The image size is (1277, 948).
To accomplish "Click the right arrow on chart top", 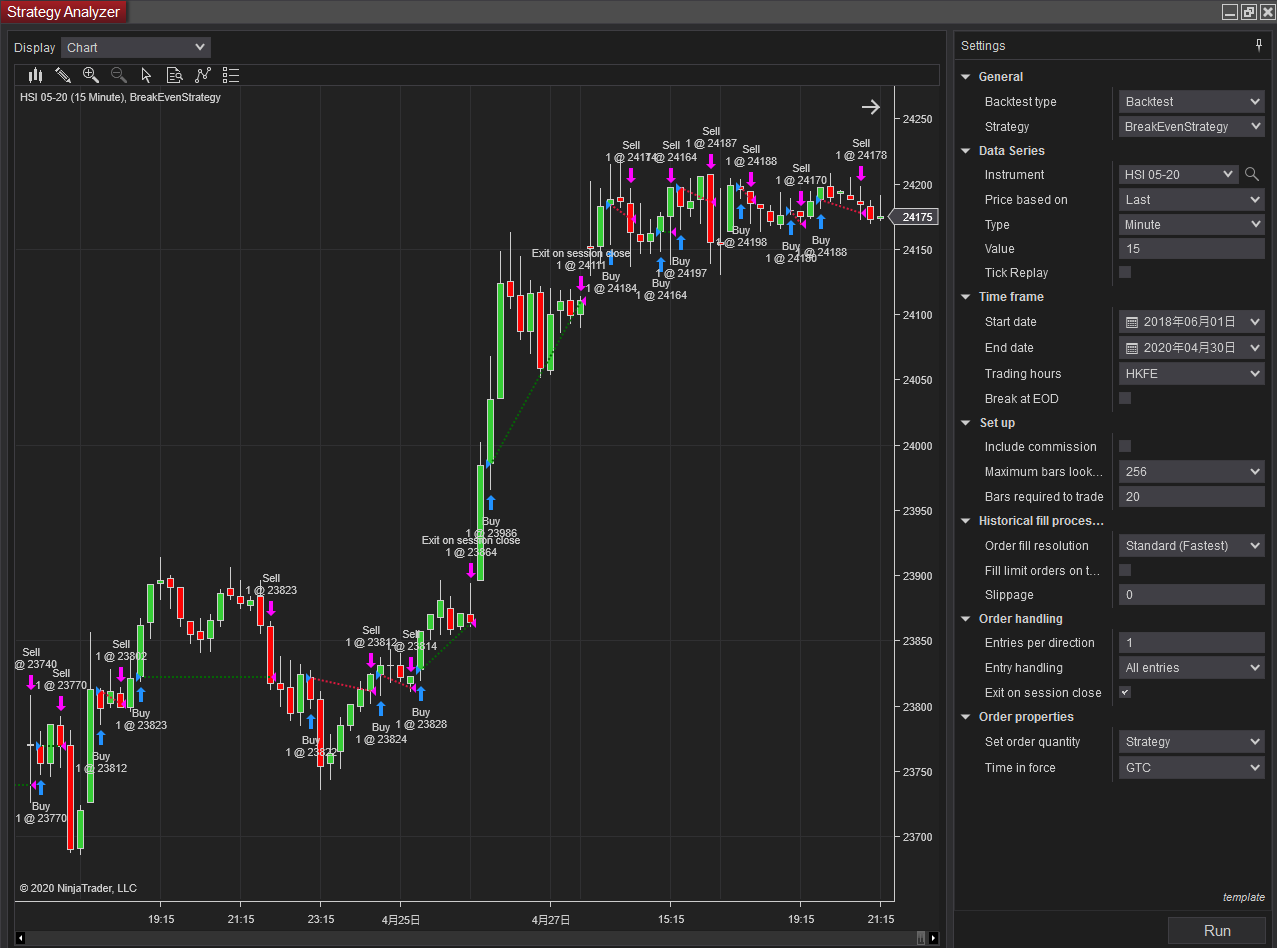I will (871, 107).
